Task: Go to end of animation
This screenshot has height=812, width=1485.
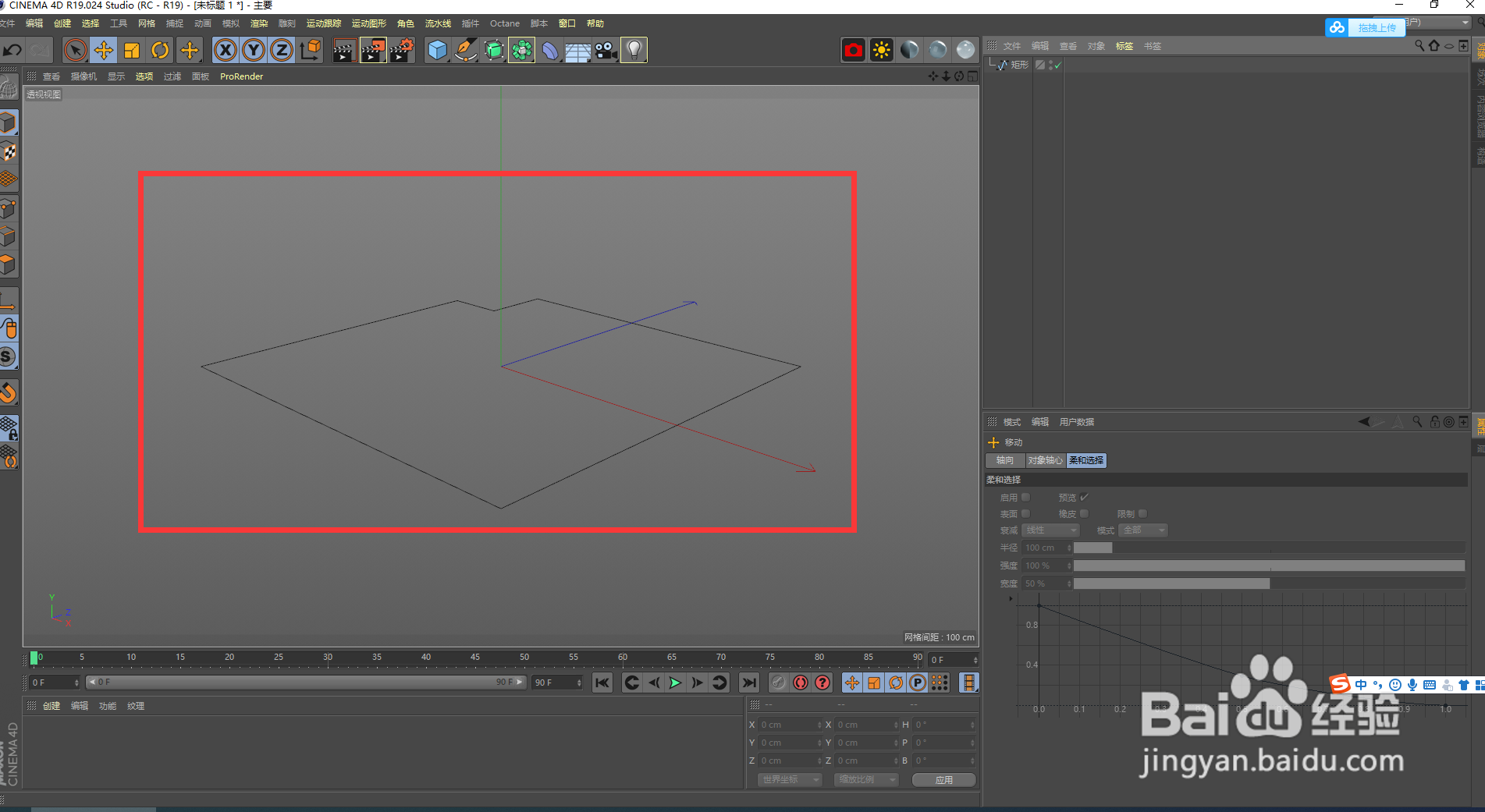Action: click(748, 683)
